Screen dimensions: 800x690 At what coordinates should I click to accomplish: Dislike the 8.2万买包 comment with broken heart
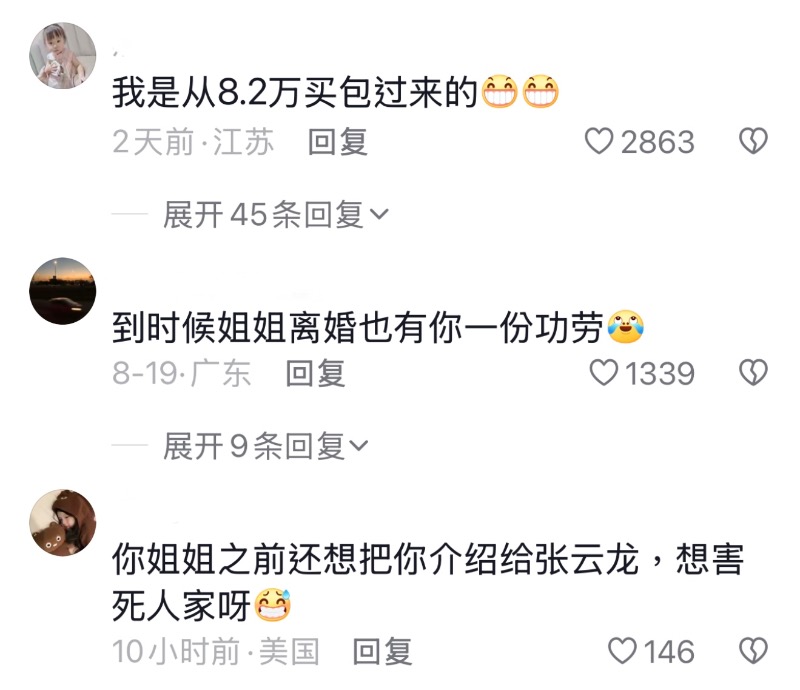click(754, 141)
